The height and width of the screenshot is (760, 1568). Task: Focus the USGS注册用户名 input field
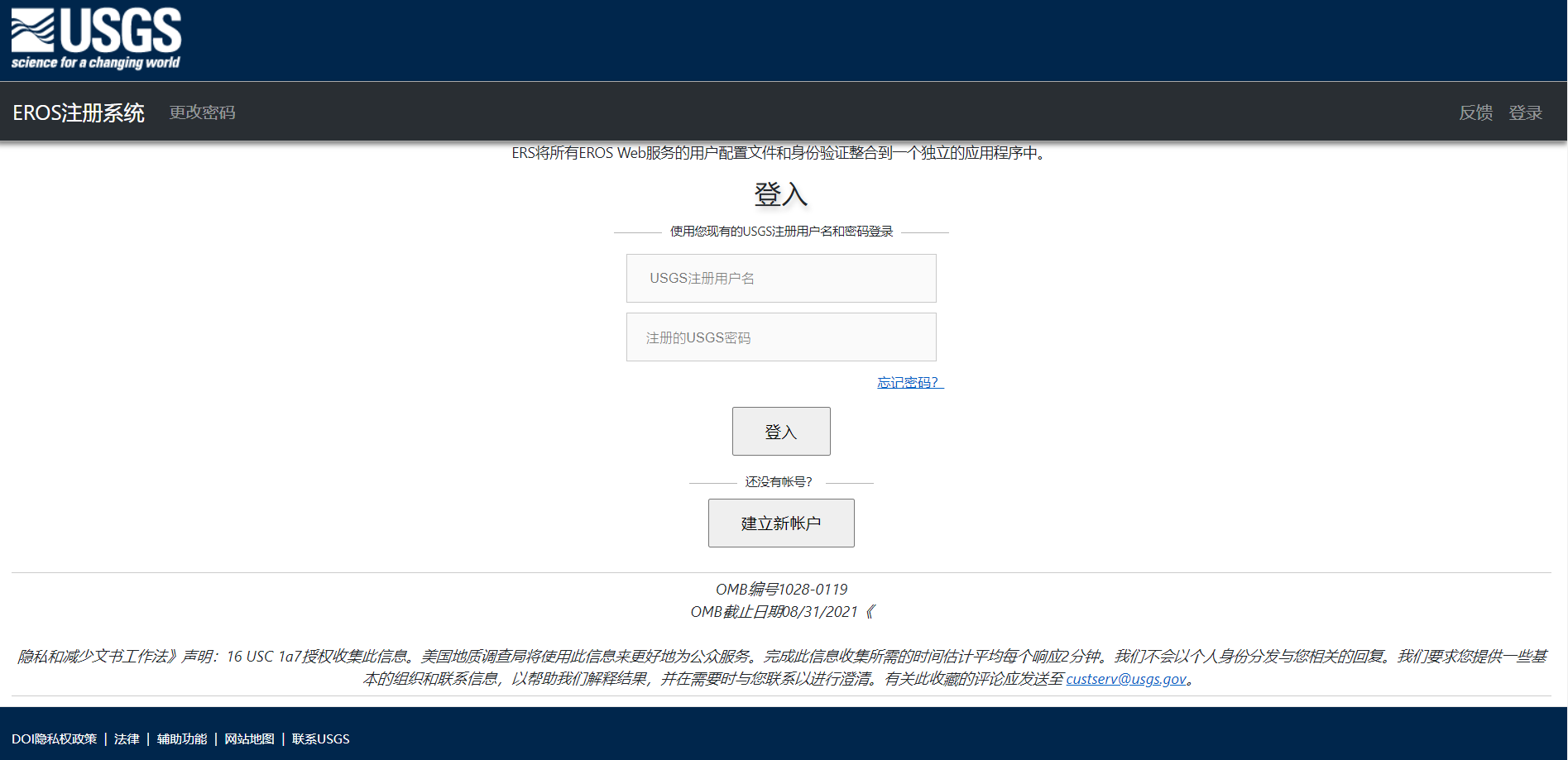pyautogui.click(x=780, y=278)
